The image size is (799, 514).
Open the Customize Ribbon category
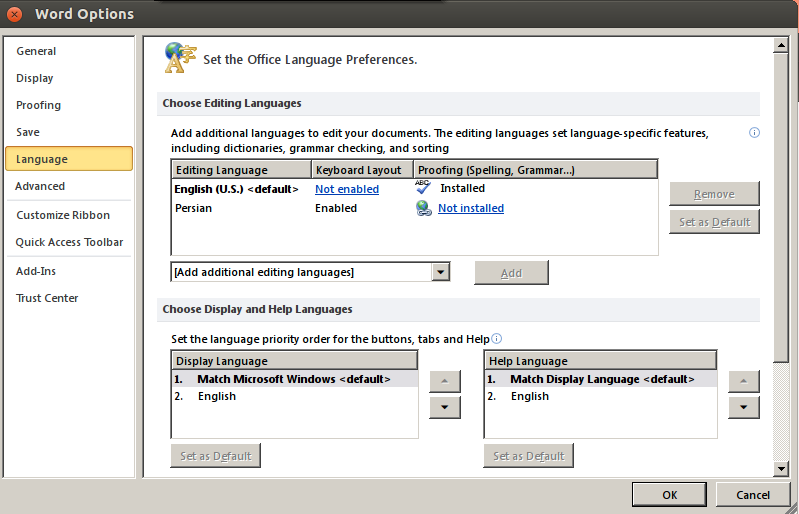click(63, 215)
